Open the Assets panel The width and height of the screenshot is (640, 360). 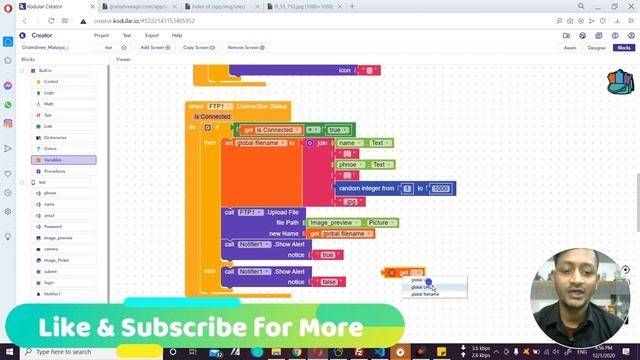pos(570,48)
